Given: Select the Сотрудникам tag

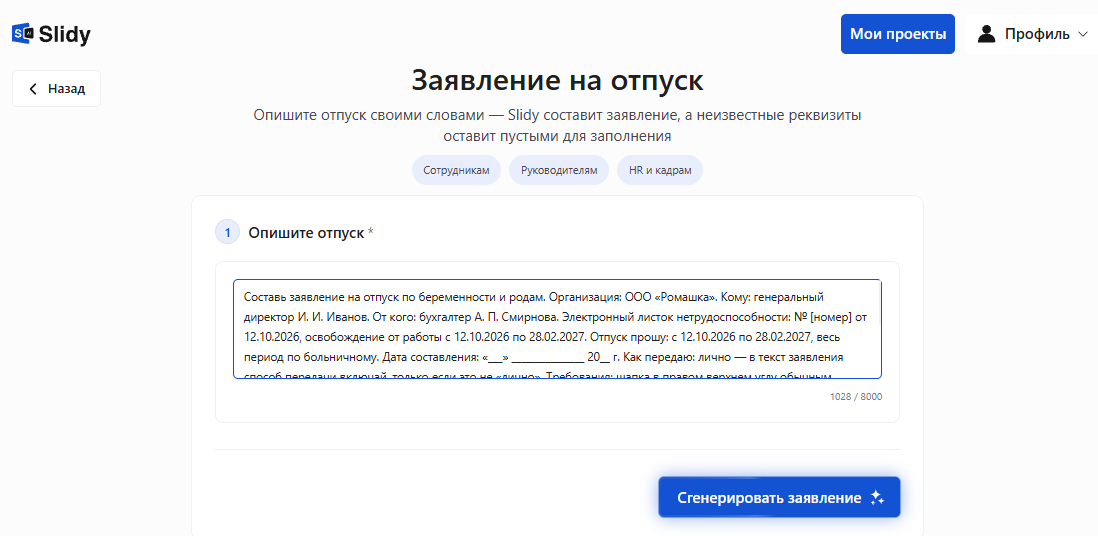Looking at the screenshot, I should click(x=456, y=170).
